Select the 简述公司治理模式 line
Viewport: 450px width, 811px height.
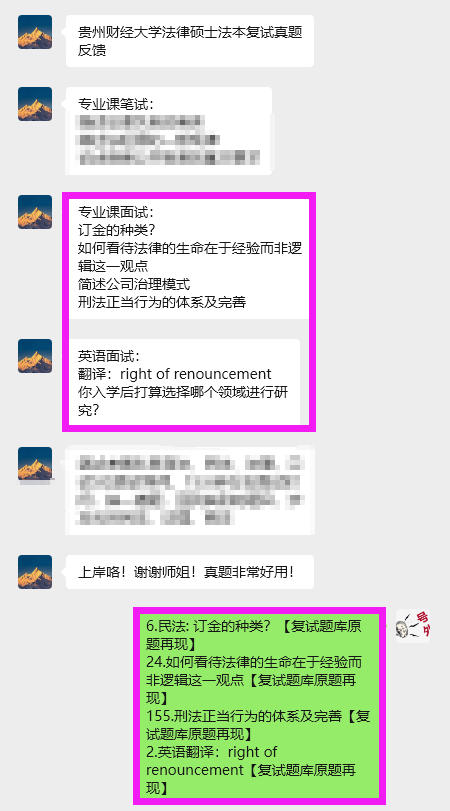pos(134,284)
